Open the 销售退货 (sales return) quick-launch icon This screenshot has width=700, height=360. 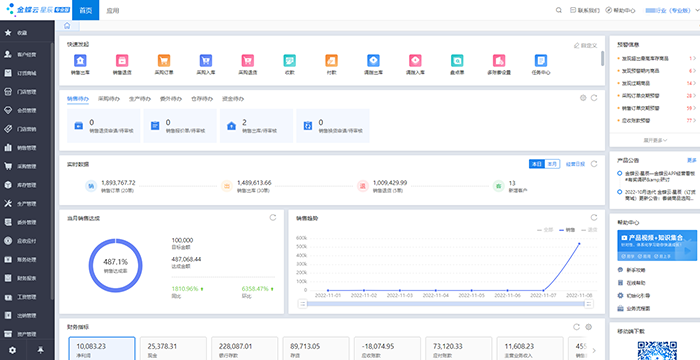click(x=122, y=61)
